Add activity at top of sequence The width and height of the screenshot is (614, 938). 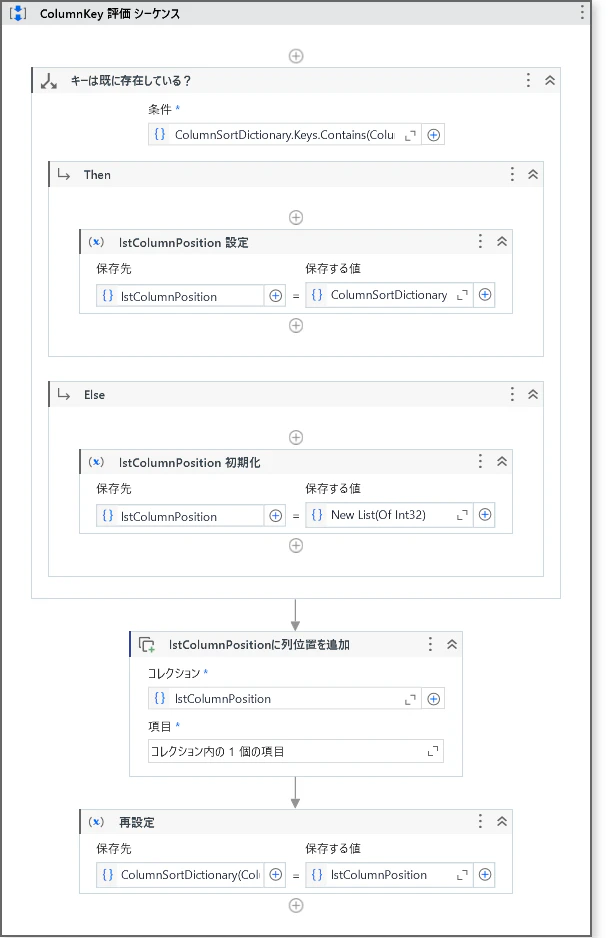[296, 56]
